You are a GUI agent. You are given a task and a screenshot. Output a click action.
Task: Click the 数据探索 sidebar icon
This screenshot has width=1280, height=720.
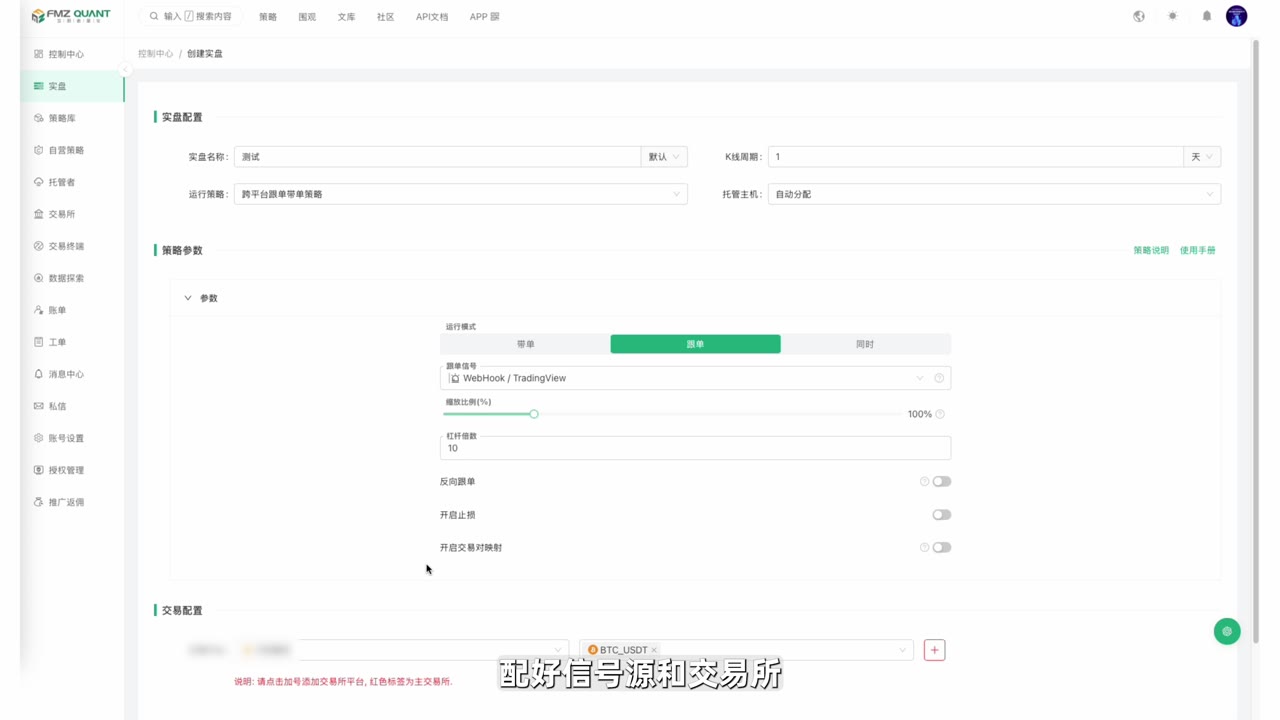39,278
